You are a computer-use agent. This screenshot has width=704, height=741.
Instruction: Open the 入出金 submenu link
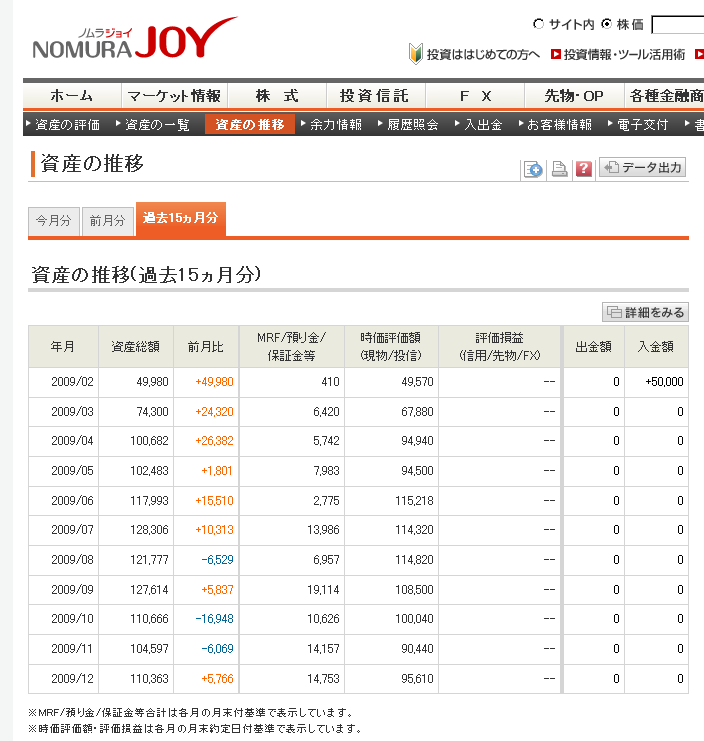483,125
